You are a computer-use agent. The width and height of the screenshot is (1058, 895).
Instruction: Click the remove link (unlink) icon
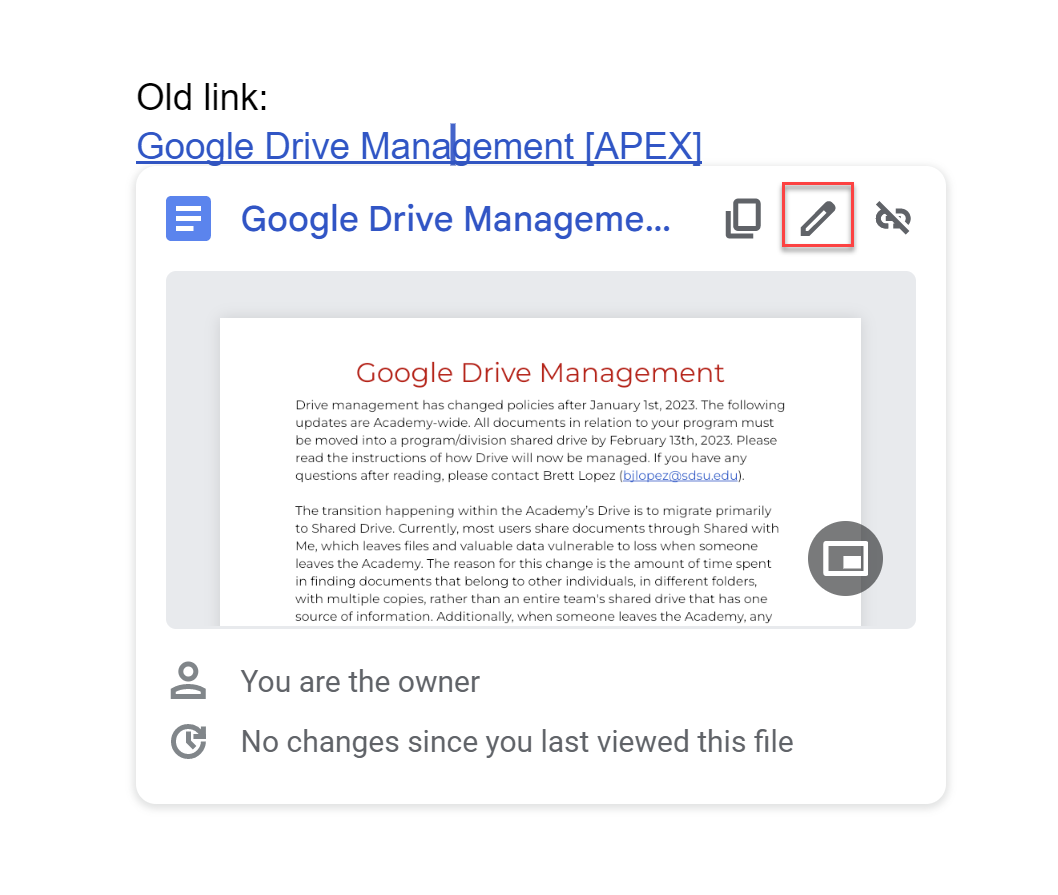[893, 218]
